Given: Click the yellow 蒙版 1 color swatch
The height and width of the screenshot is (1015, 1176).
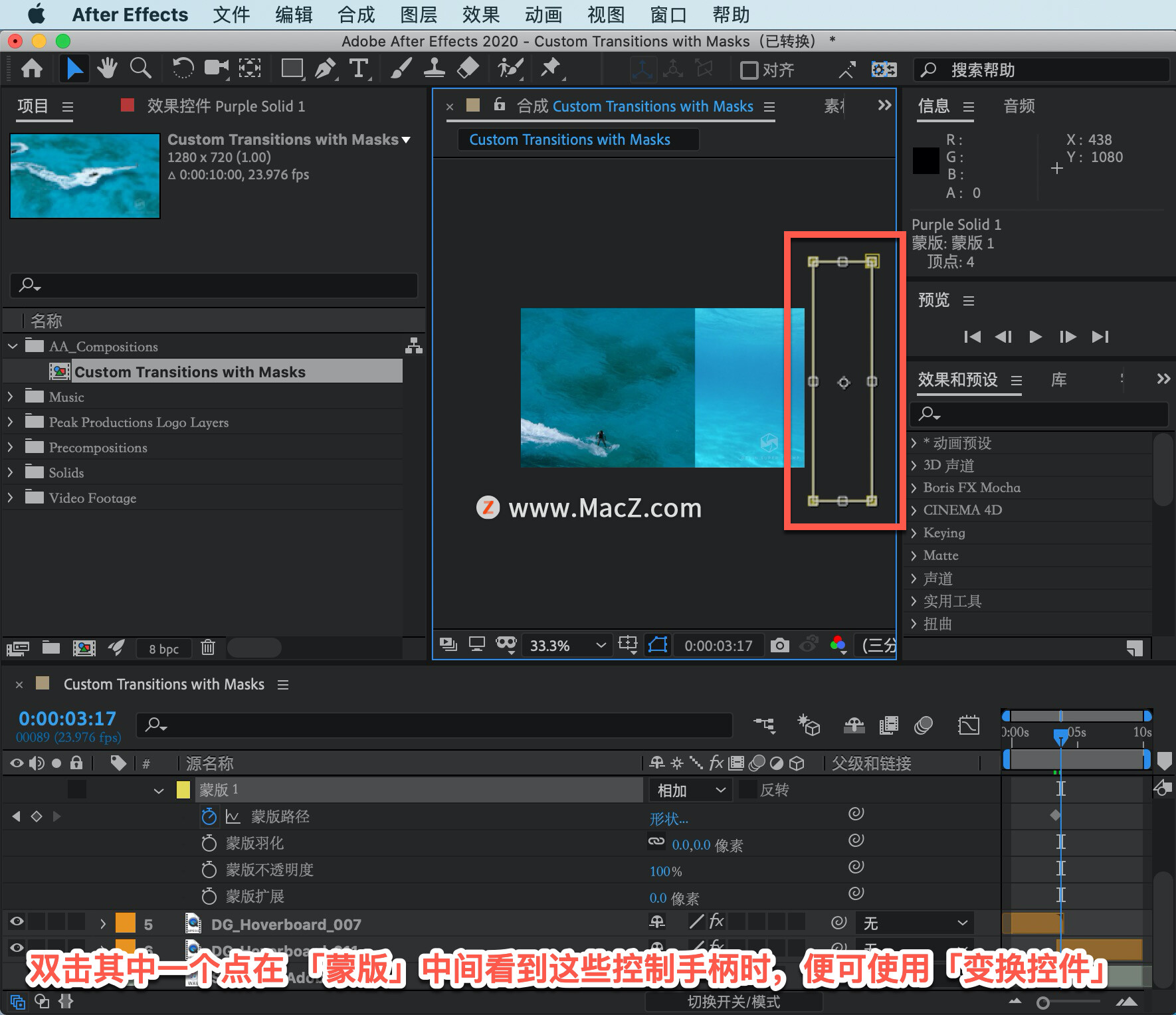Looking at the screenshot, I should [x=183, y=790].
